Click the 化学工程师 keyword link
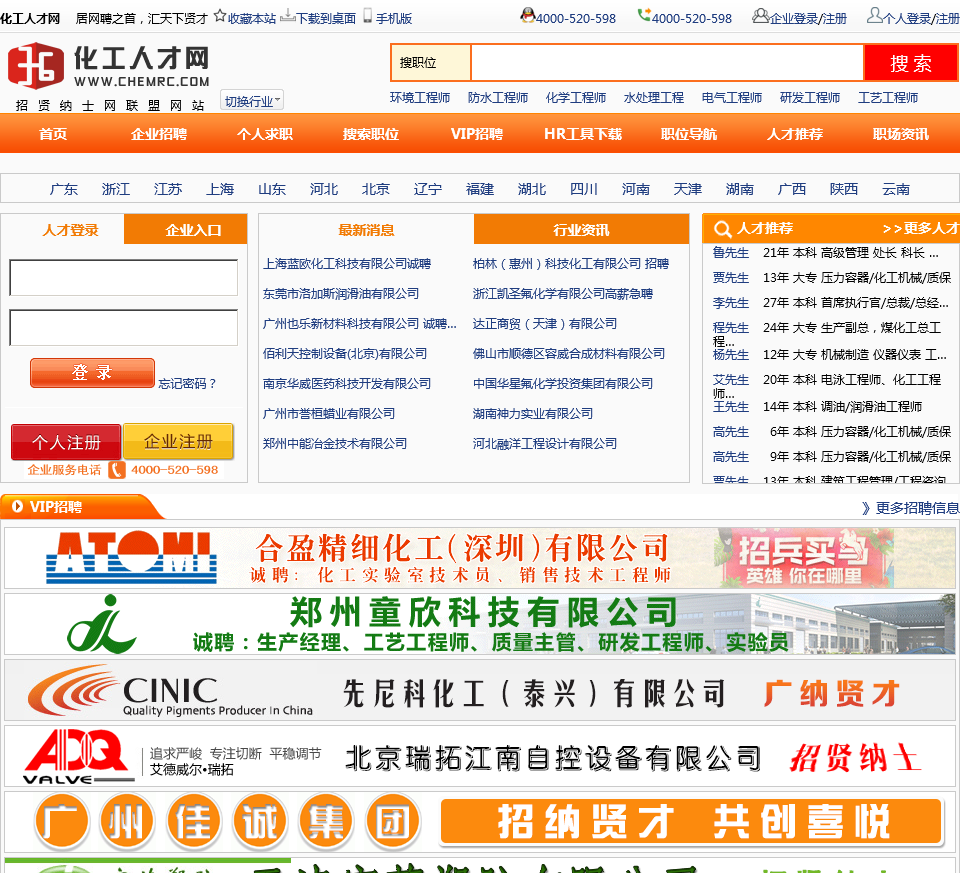 pyautogui.click(x=576, y=98)
